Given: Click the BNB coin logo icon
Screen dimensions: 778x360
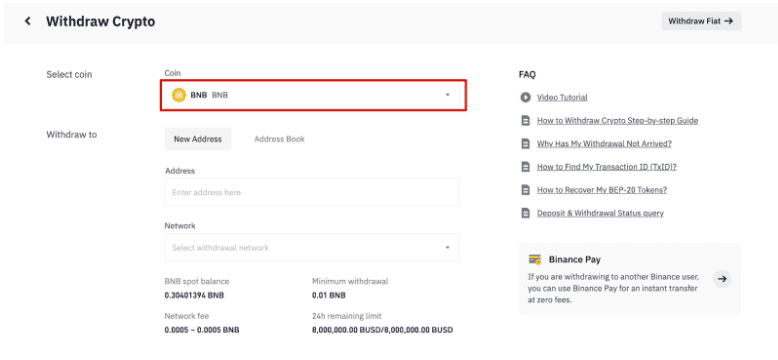Looking at the screenshot, I should click(179, 95).
